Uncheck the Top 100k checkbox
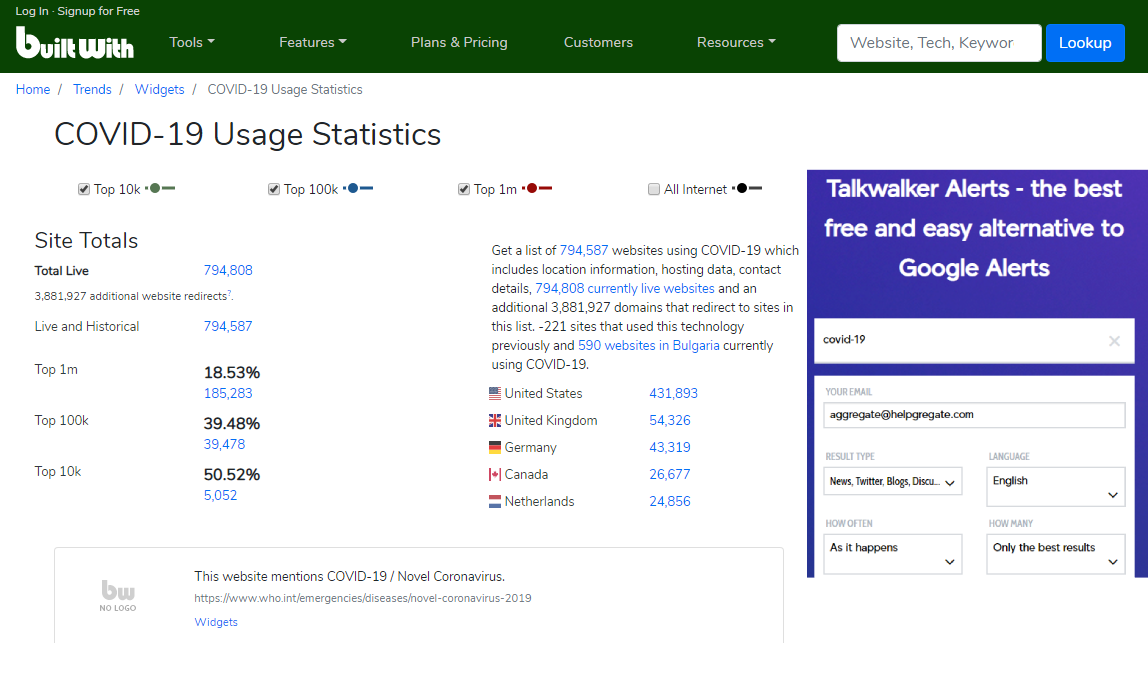This screenshot has width=1148, height=685. 274,189
